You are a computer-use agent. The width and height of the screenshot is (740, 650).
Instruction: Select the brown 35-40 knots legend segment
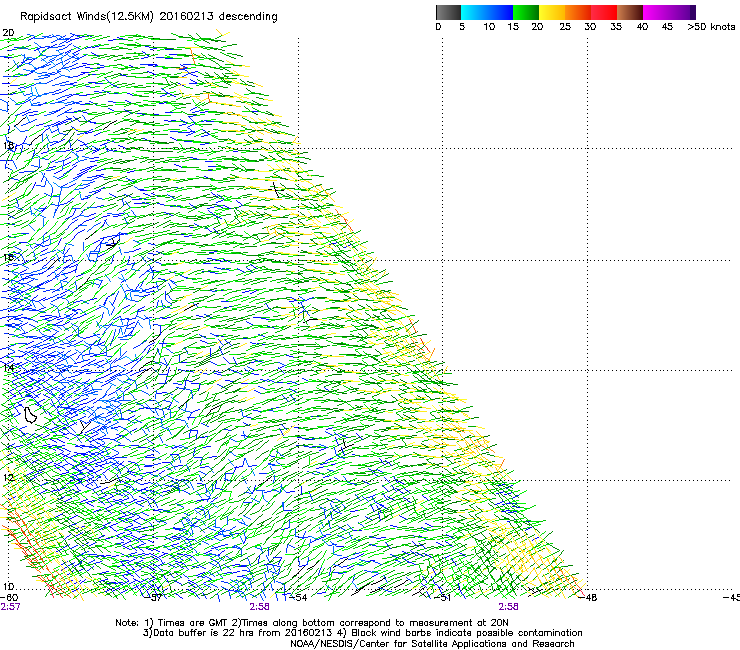pos(630,12)
